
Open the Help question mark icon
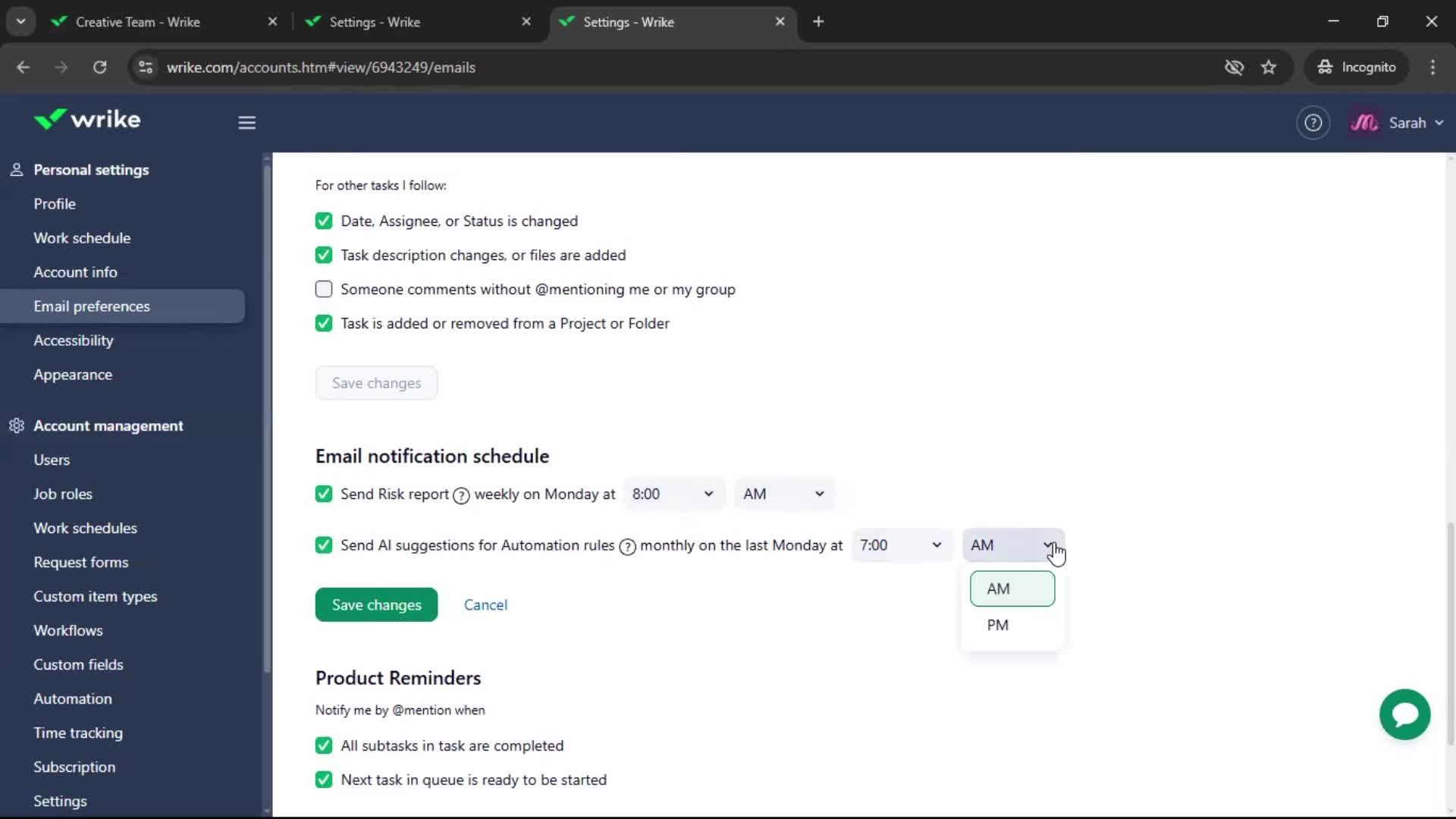1313,122
